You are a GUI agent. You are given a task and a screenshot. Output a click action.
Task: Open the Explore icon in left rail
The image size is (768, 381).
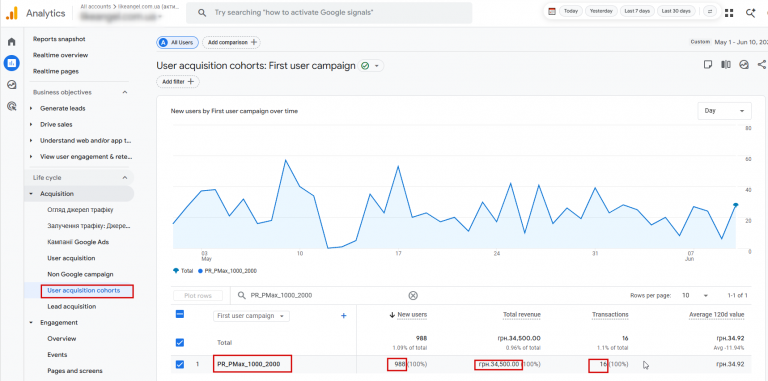[x=11, y=85]
